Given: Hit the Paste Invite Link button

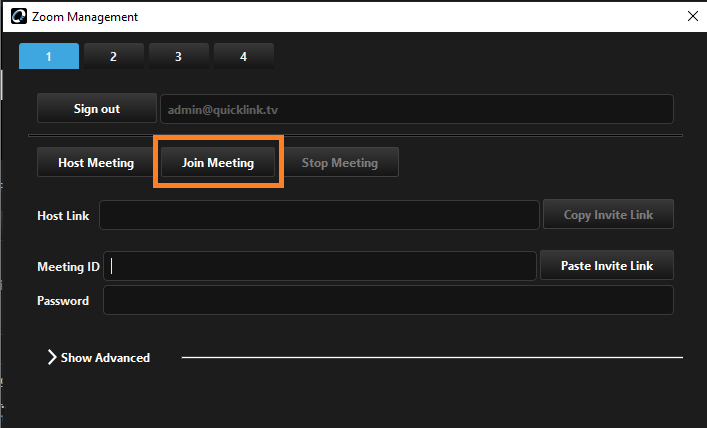Looking at the screenshot, I should click(606, 266).
